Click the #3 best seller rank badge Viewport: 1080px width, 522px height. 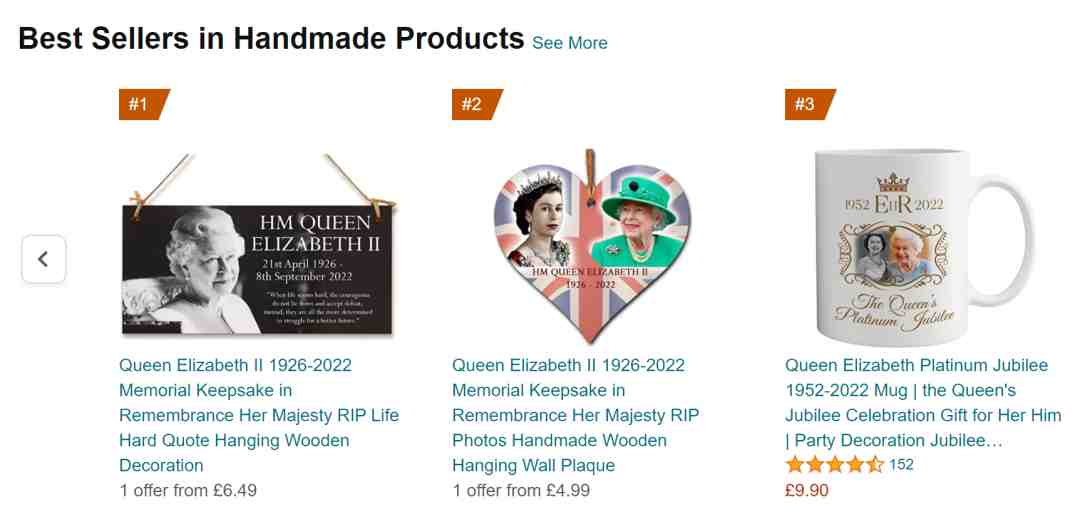810,104
